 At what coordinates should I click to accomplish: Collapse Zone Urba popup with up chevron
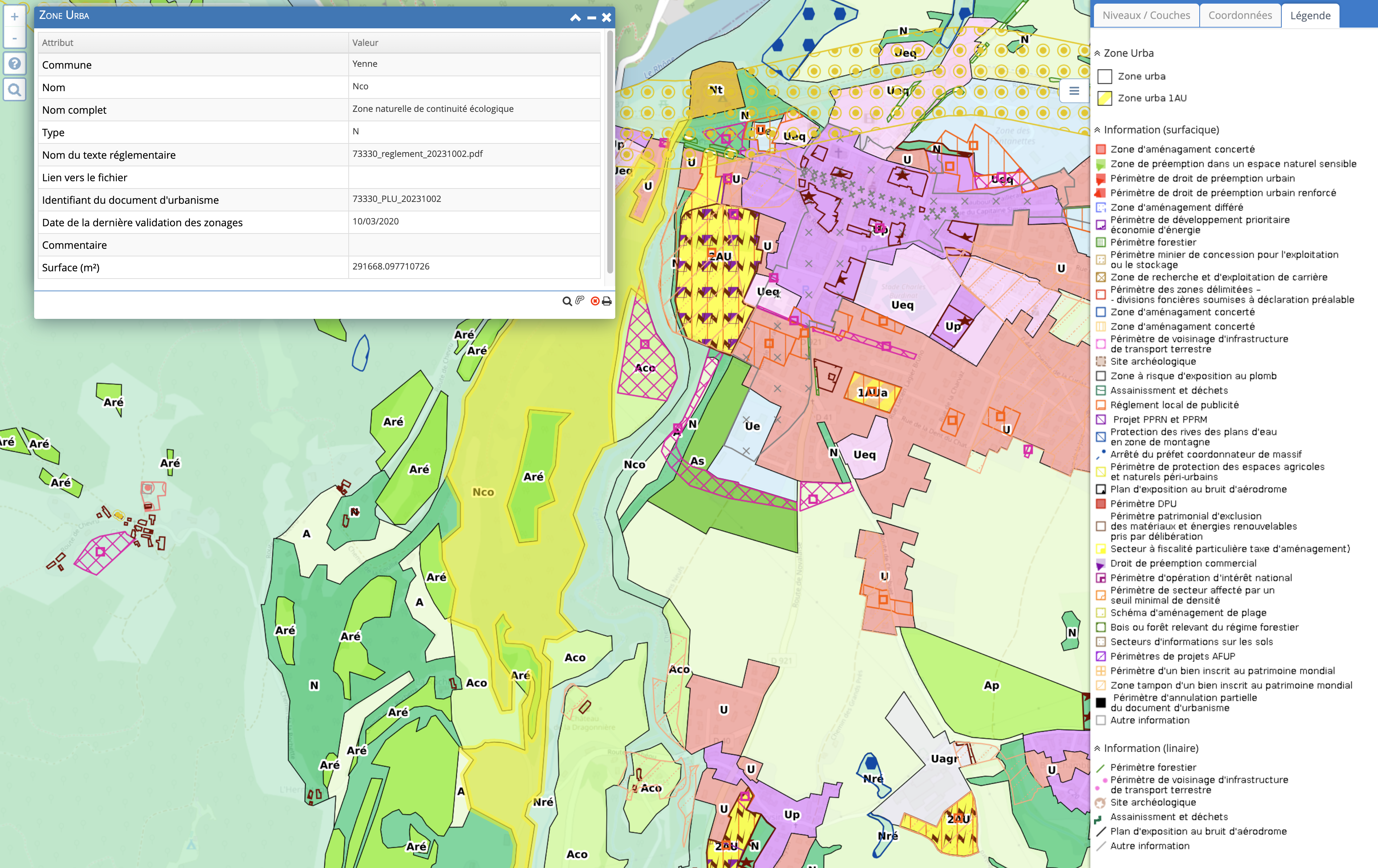click(575, 18)
